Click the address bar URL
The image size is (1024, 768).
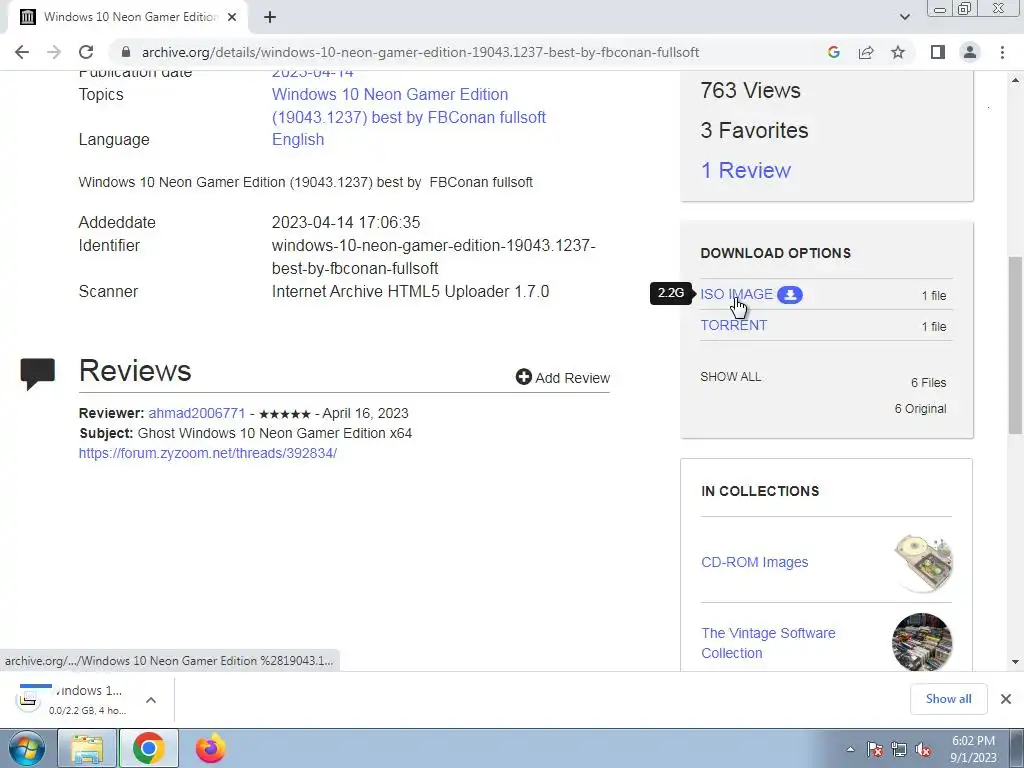pos(421,52)
